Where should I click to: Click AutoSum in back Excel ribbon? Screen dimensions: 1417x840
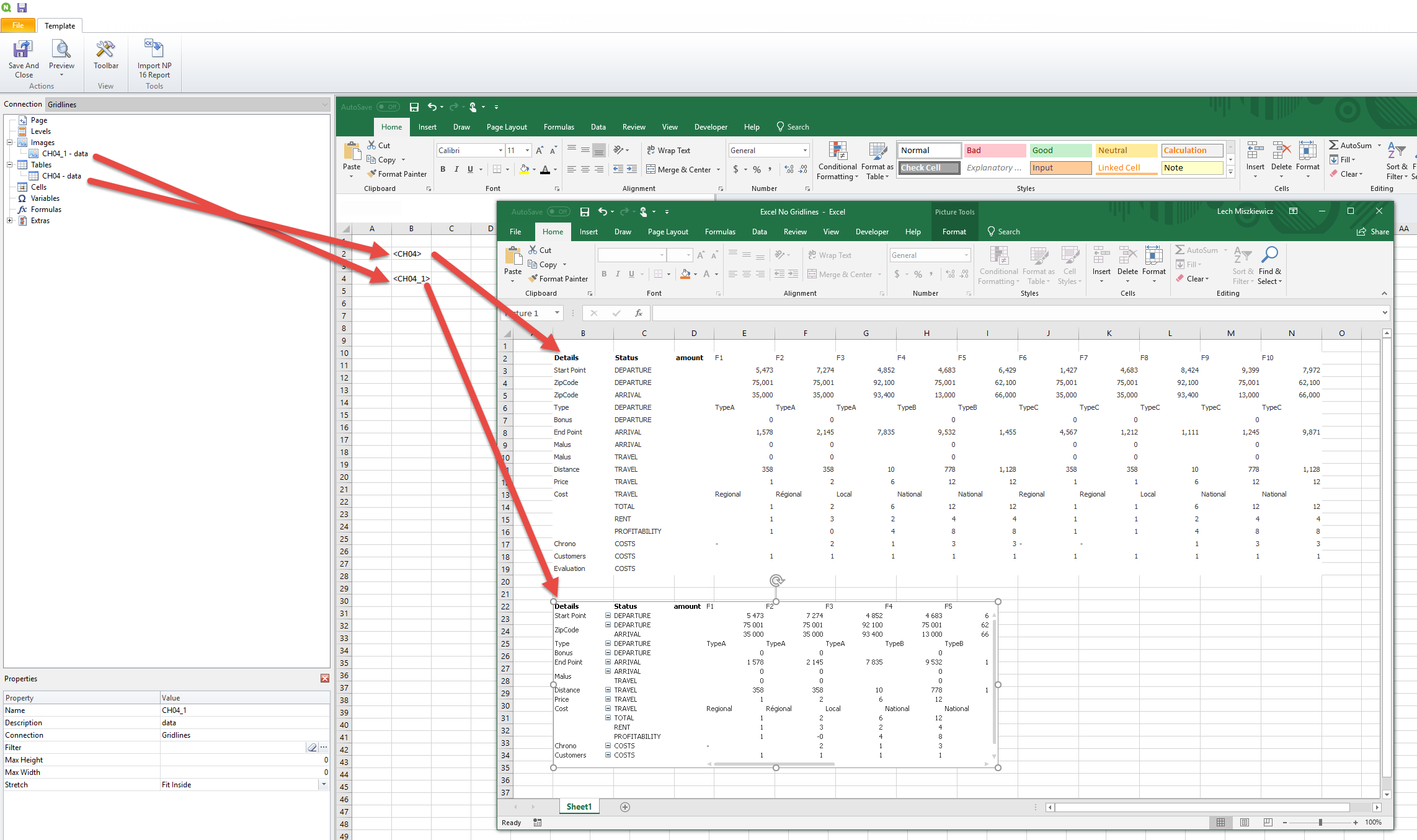[1350, 145]
